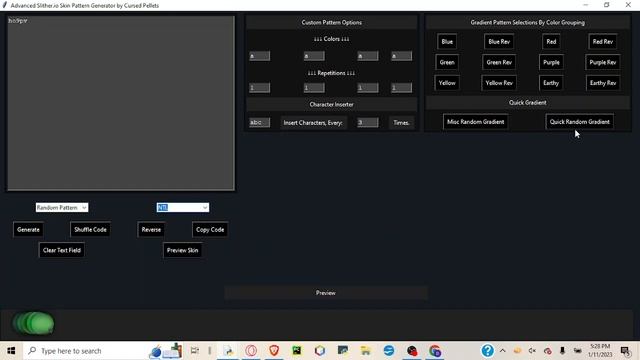Click the Generate button
The width and height of the screenshot is (640, 360).
coord(28,229)
